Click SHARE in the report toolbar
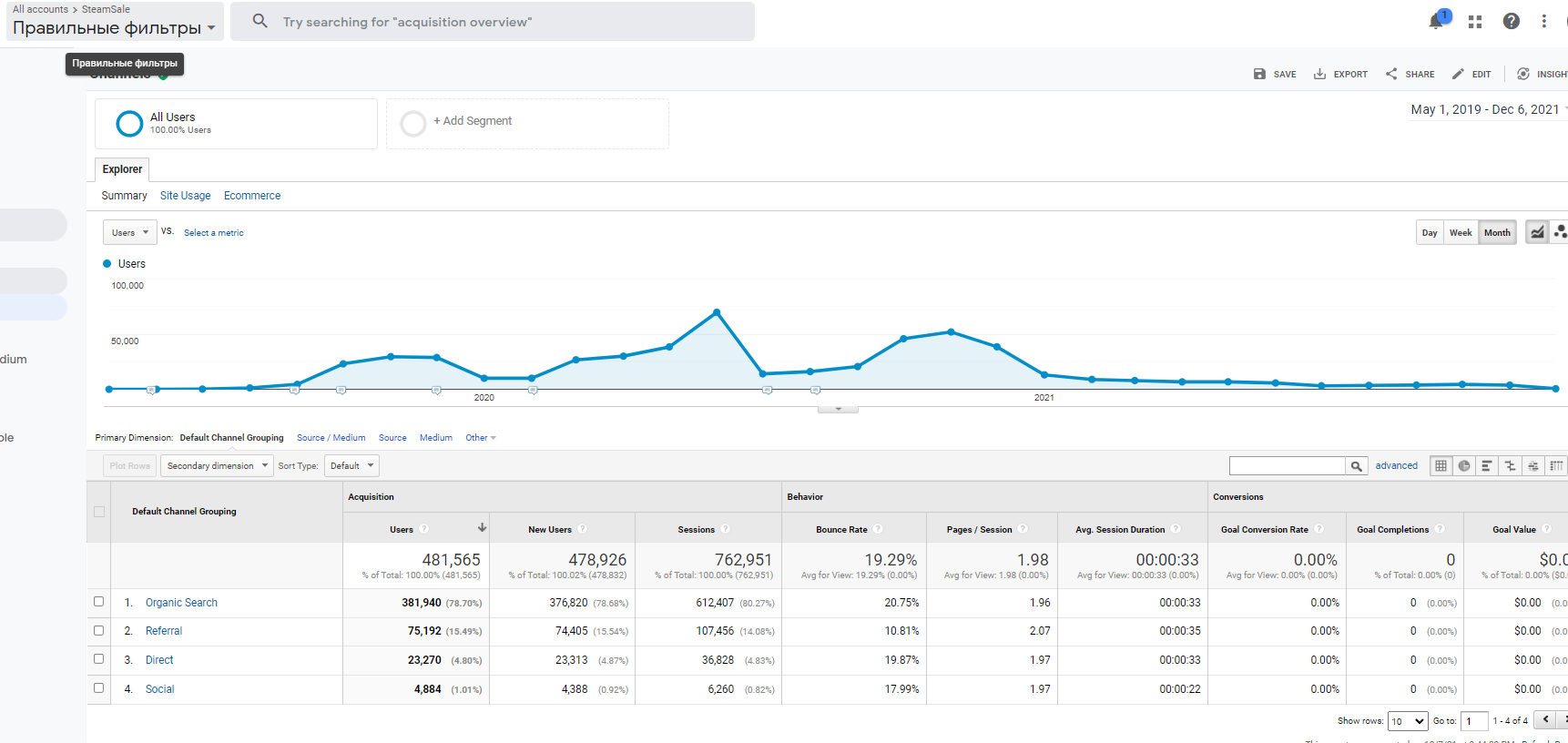The width and height of the screenshot is (1568, 743). [1410, 74]
